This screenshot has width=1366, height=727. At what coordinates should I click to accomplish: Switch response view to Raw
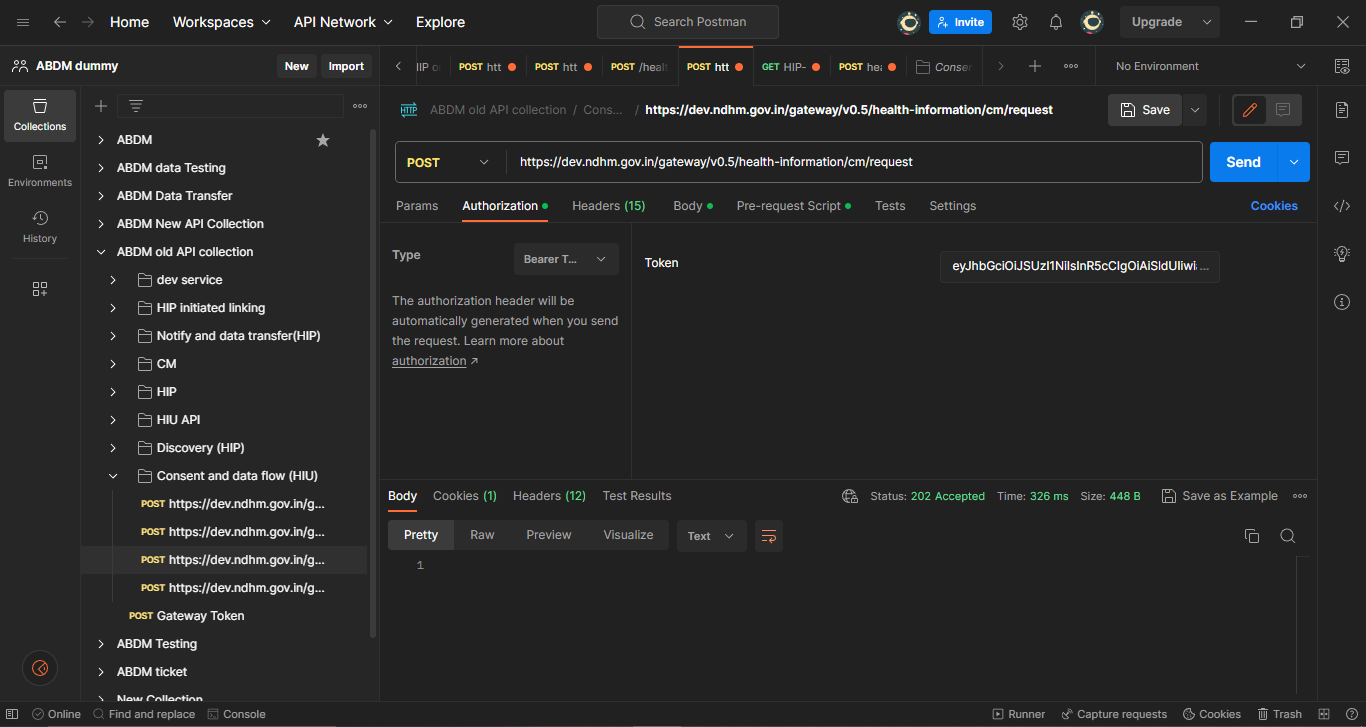point(482,535)
